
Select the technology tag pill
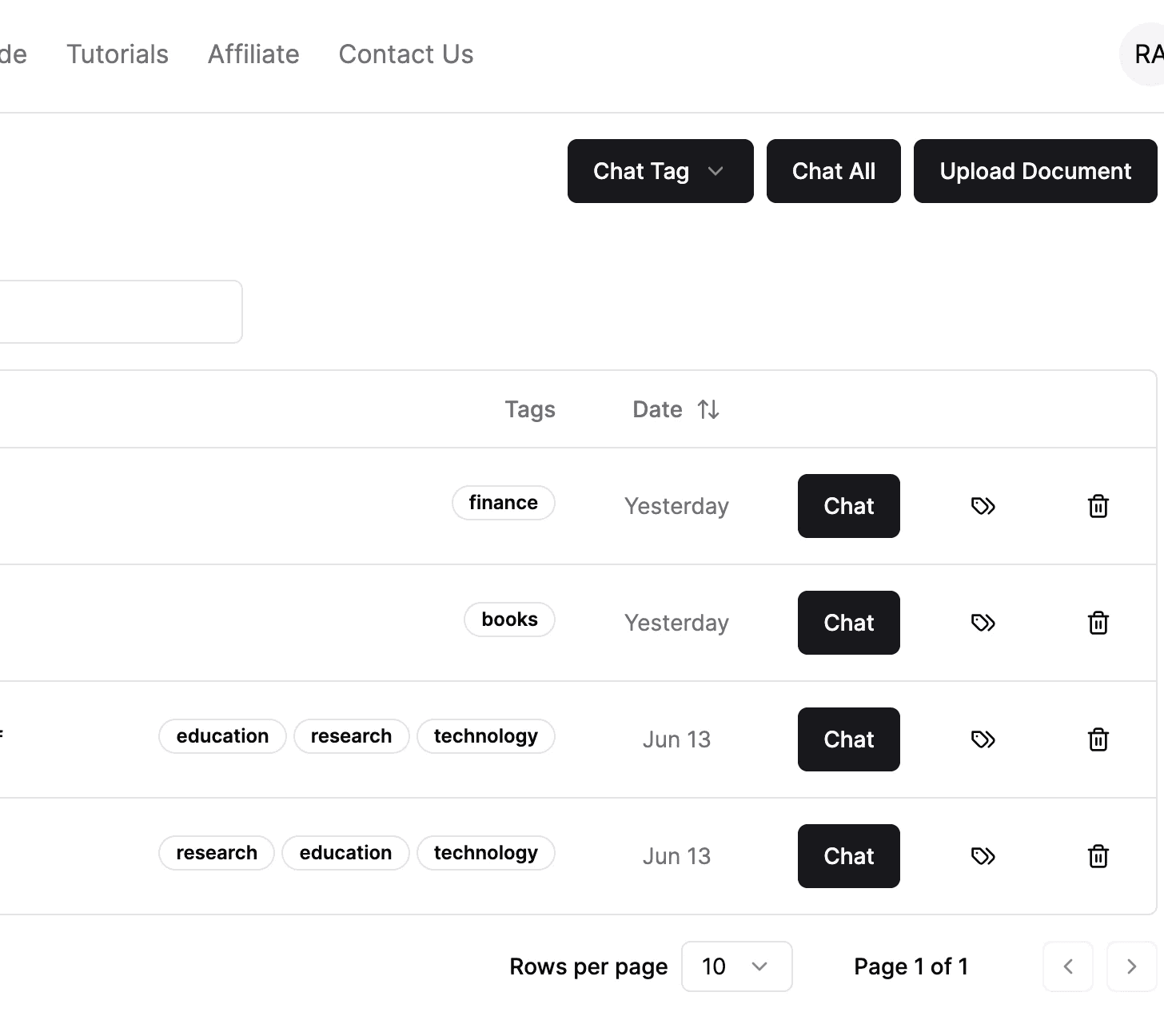pyautogui.click(x=485, y=735)
